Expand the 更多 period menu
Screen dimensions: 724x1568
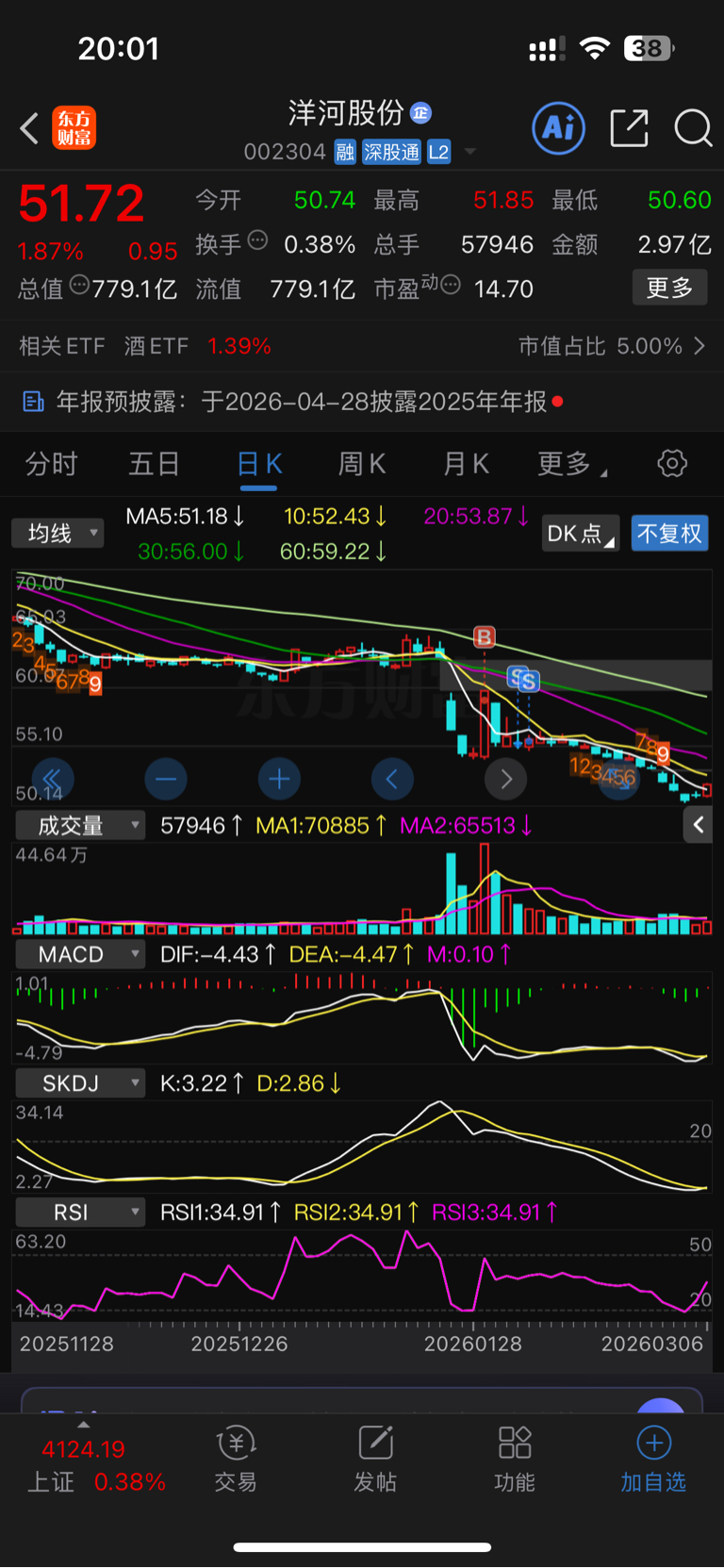coord(572,464)
